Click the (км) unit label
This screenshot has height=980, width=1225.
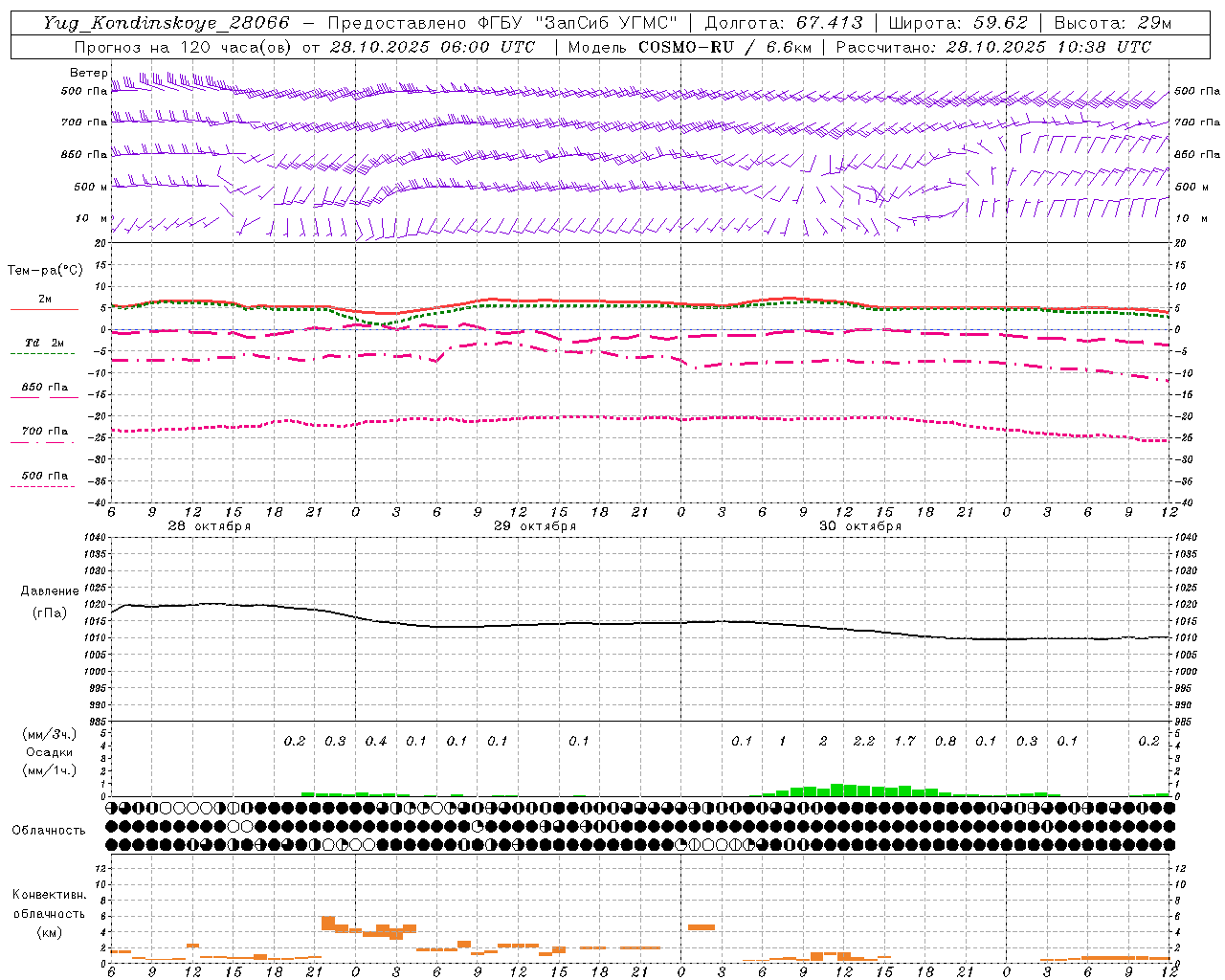[x=49, y=932]
